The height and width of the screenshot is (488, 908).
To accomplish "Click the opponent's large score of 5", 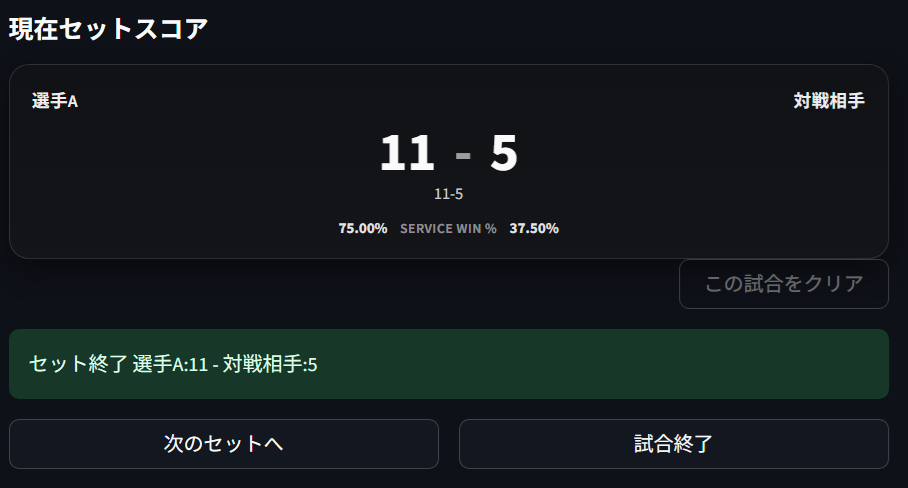I will (x=504, y=154).
